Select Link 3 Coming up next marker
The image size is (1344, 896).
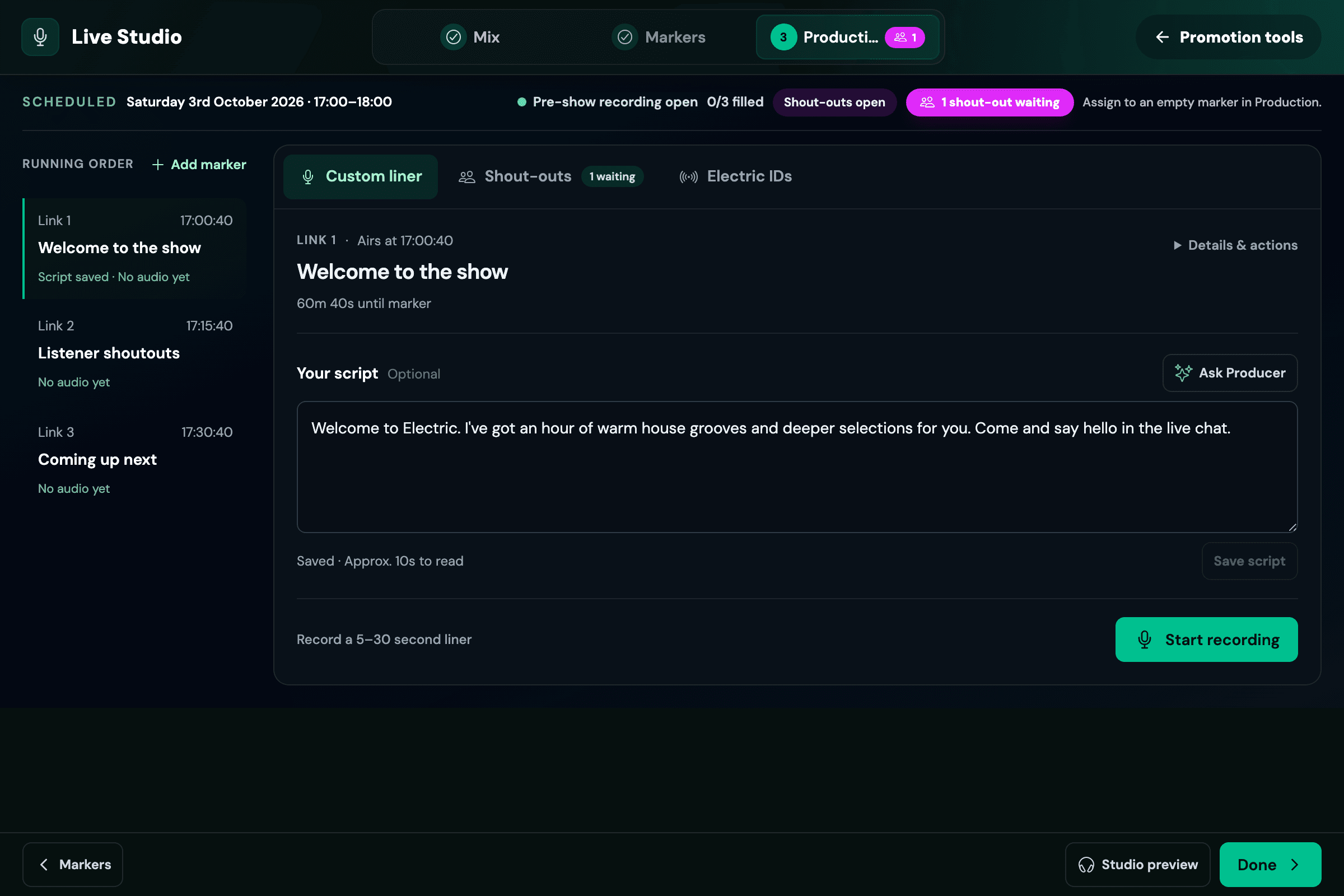(135, 460)
